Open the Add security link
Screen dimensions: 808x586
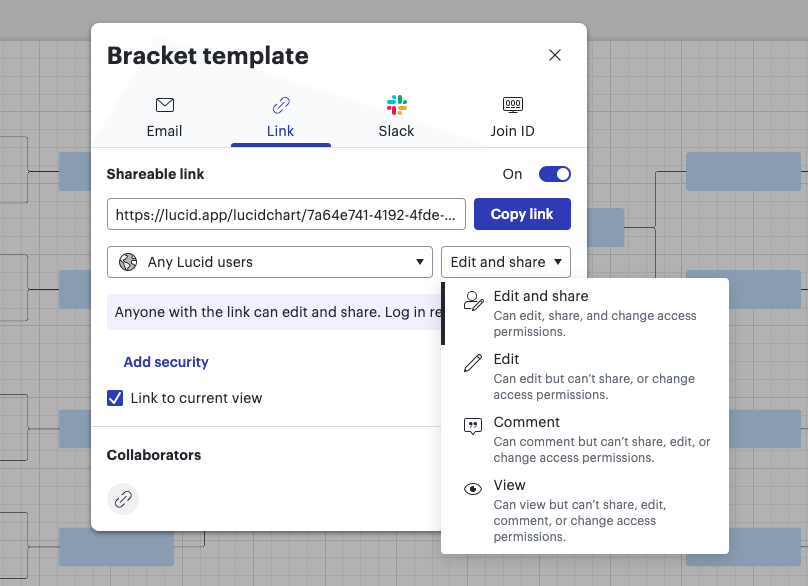tap(166, 362)
